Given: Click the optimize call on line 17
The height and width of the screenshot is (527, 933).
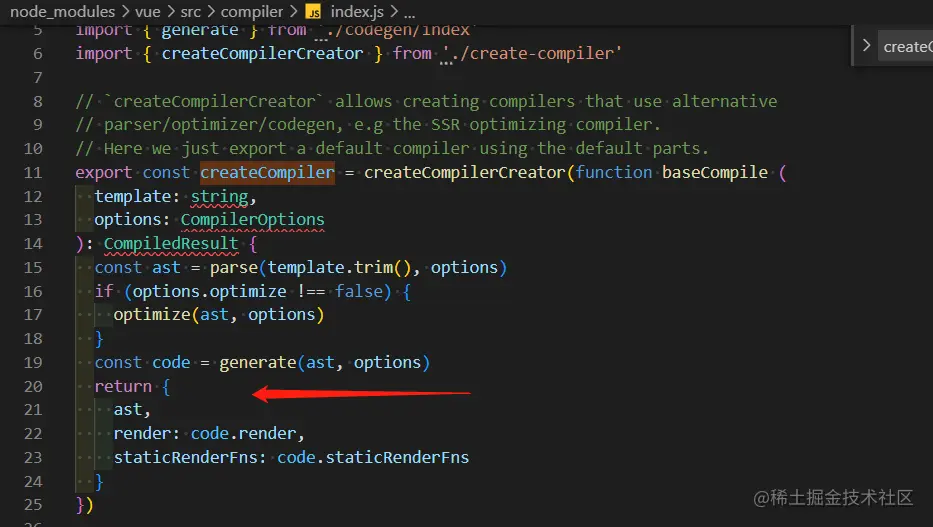Looking at the screenshot, I should point(152,315).
